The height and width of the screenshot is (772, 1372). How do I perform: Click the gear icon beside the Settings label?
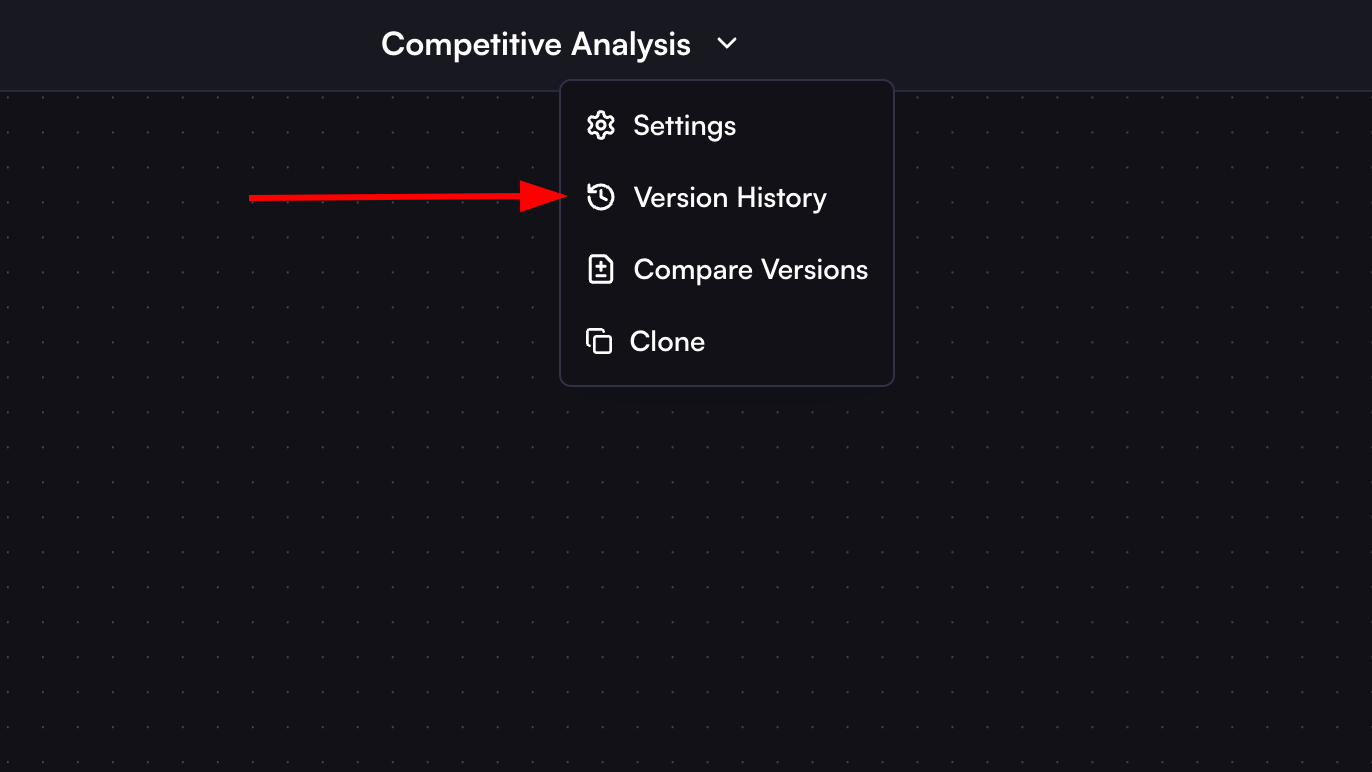click(600, 125)
